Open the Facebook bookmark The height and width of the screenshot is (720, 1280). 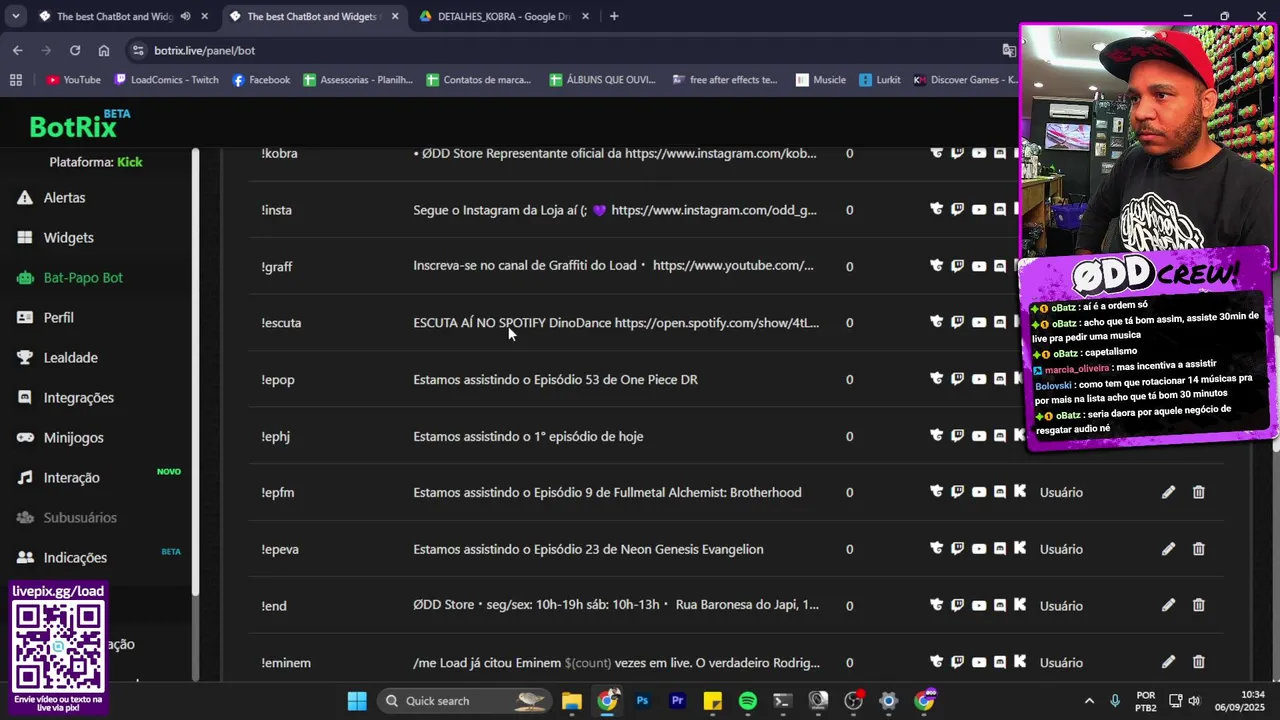pos(261,80)
